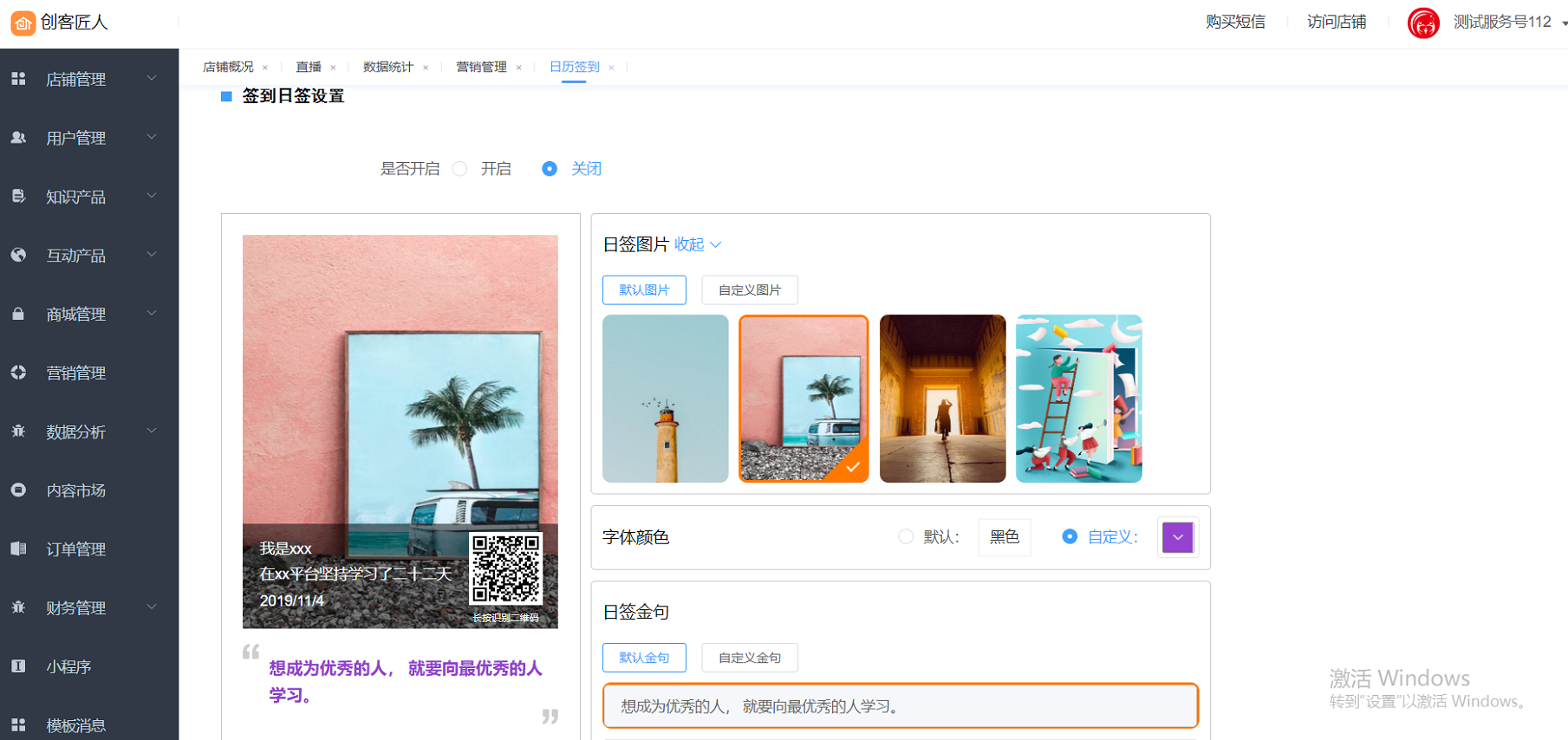
Task: Expand the 财务管理 sidebar chevron
Action: point(152,607)
